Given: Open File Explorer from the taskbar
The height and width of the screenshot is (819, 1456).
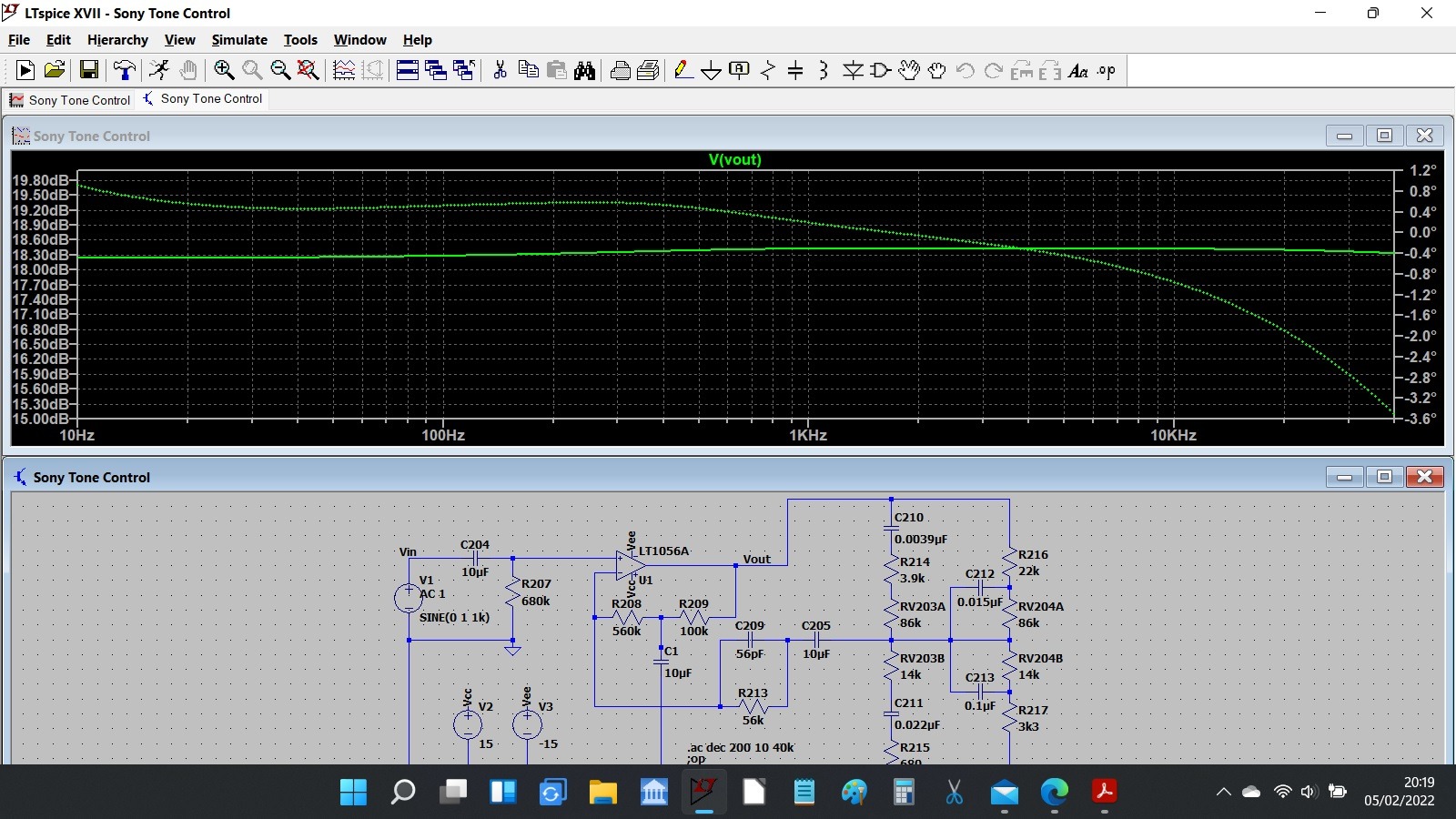Looking at the screenshot, I should pos(602,792).
